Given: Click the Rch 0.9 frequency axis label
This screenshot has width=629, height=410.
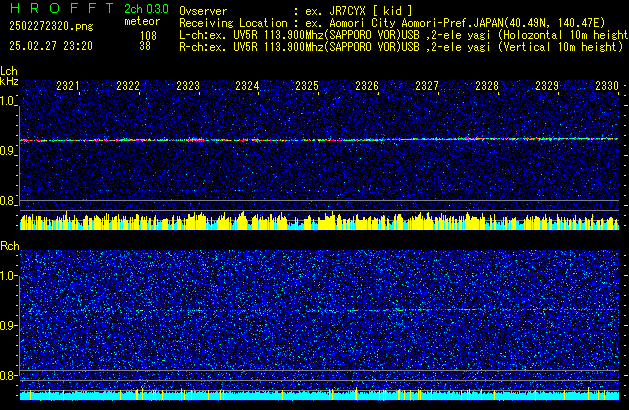Looking at the screenshot, I should [x=8, y=325].
